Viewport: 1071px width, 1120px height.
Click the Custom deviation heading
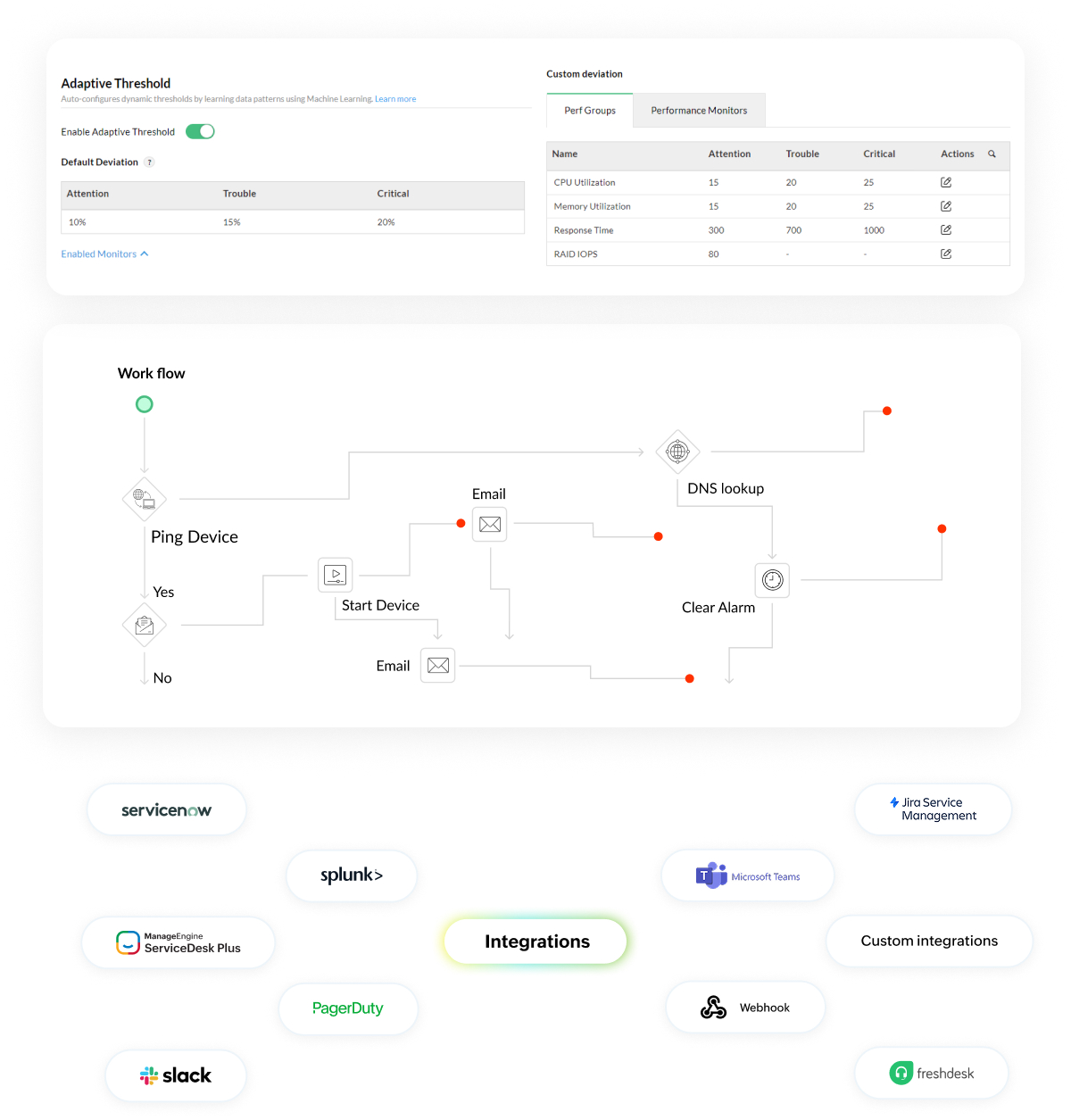585,74
